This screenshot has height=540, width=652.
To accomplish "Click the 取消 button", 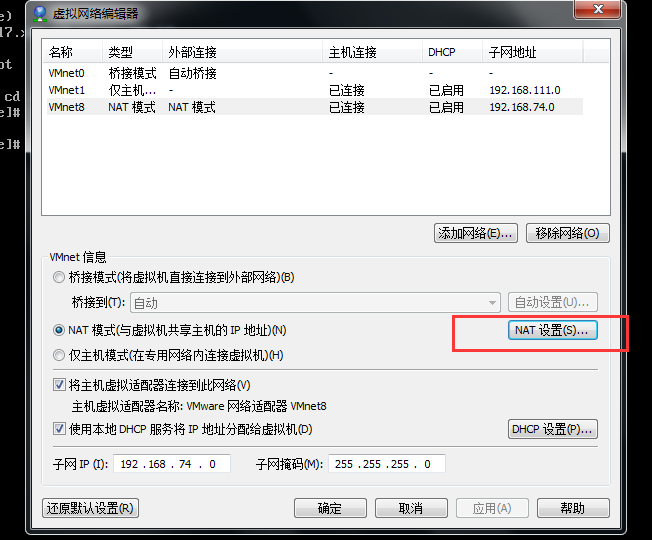I will click(x=411, y=508).
